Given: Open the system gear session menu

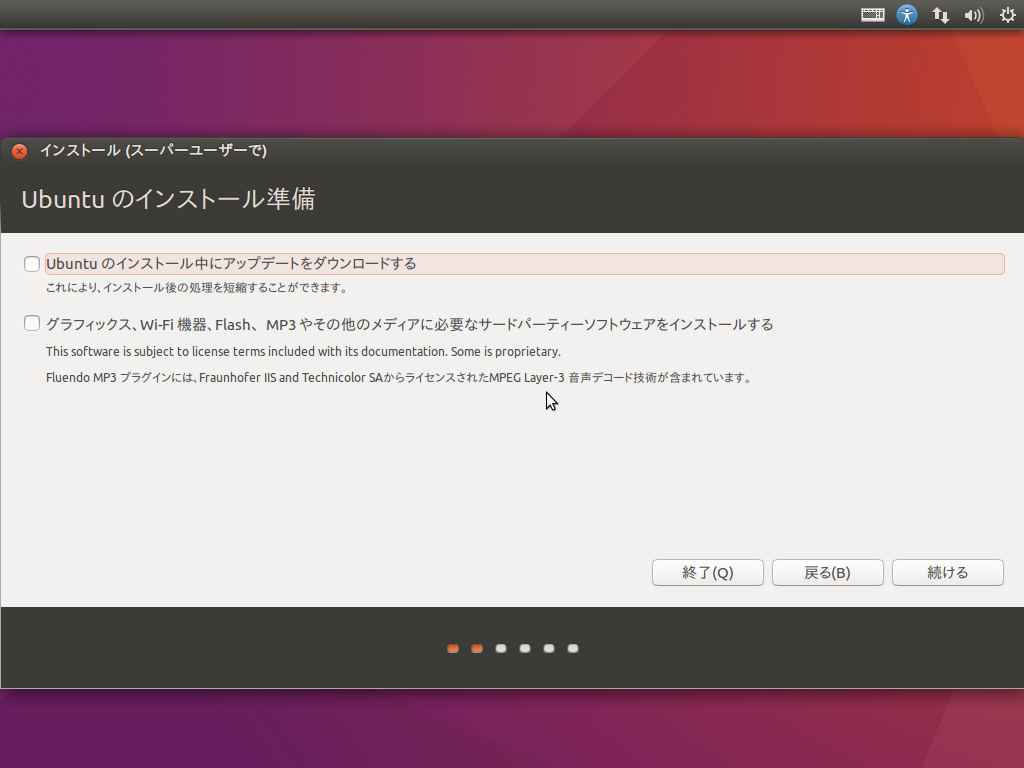Looking at the screenshot, I should click(1008, 14).
